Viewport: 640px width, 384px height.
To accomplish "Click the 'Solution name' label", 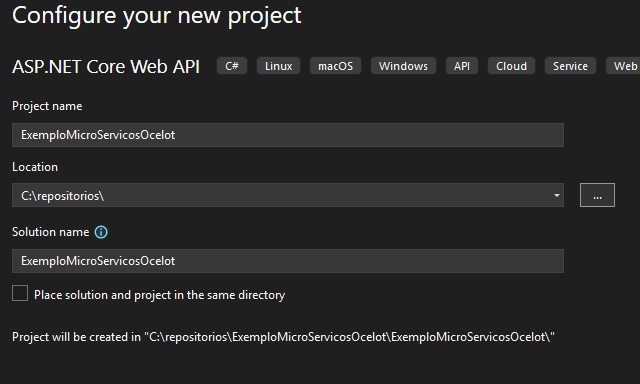I will pyautogui.click(x=51, y=232).
